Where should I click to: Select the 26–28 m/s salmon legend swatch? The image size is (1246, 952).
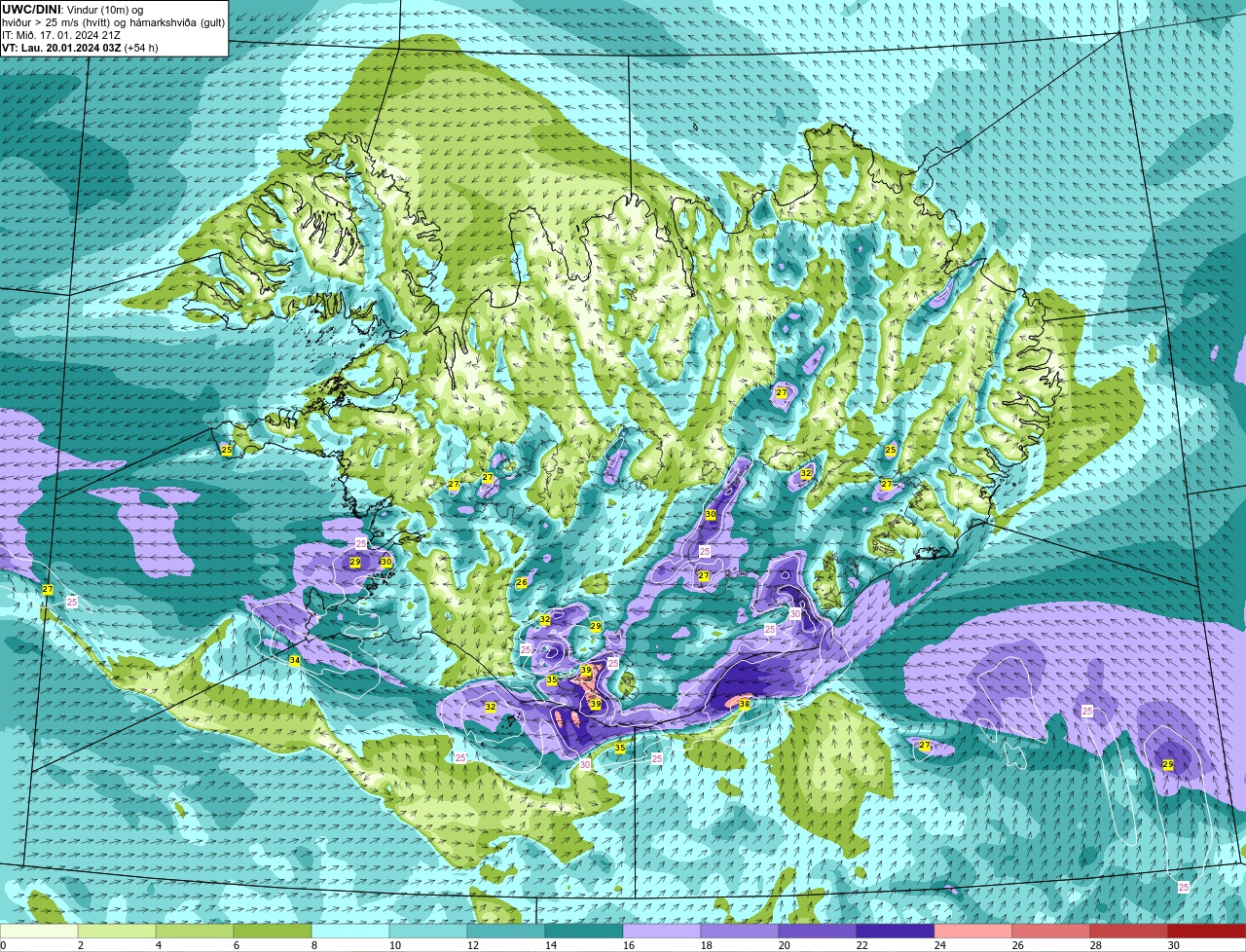pos(1051,931)
